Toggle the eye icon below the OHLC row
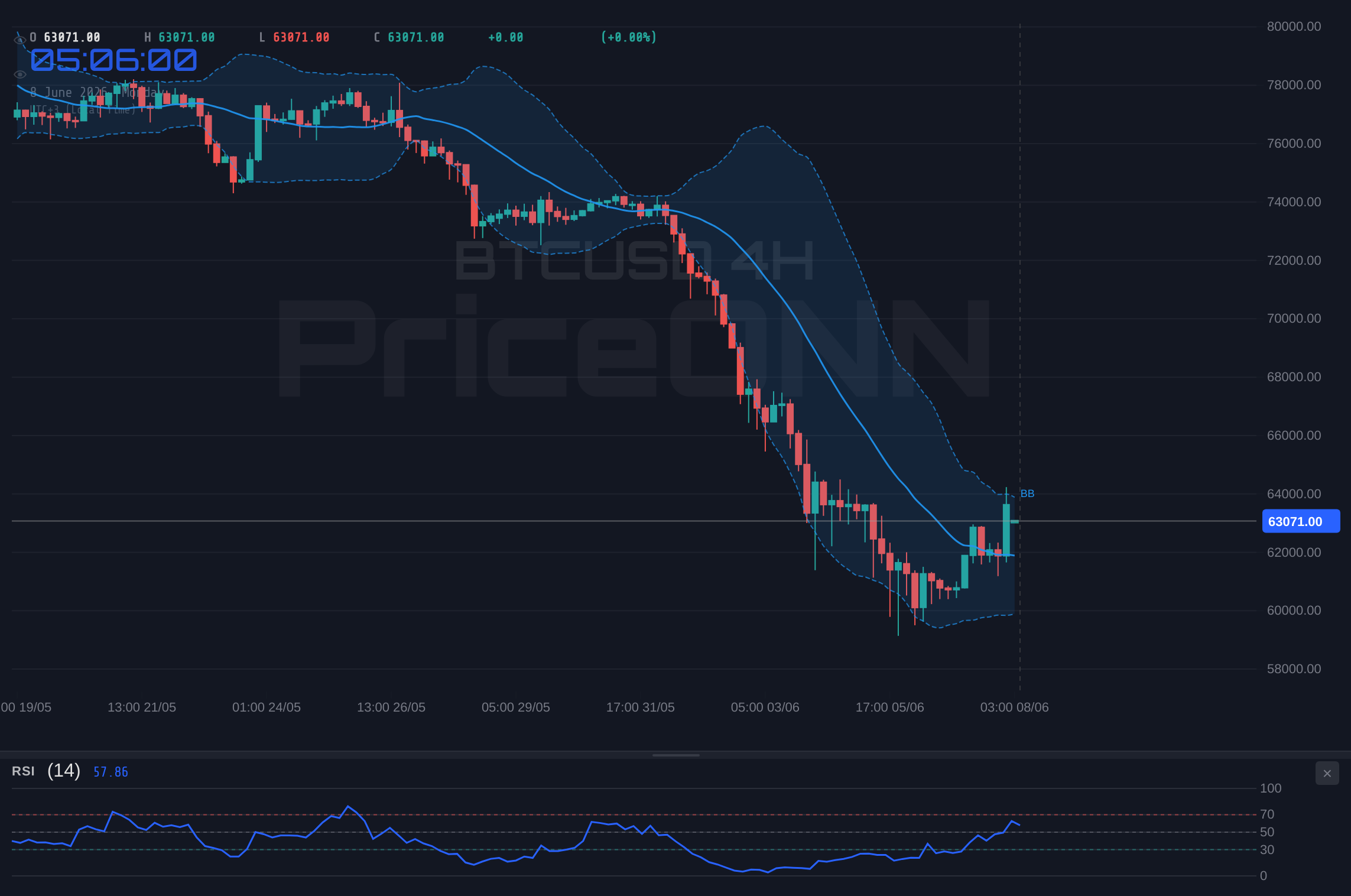 20,74
